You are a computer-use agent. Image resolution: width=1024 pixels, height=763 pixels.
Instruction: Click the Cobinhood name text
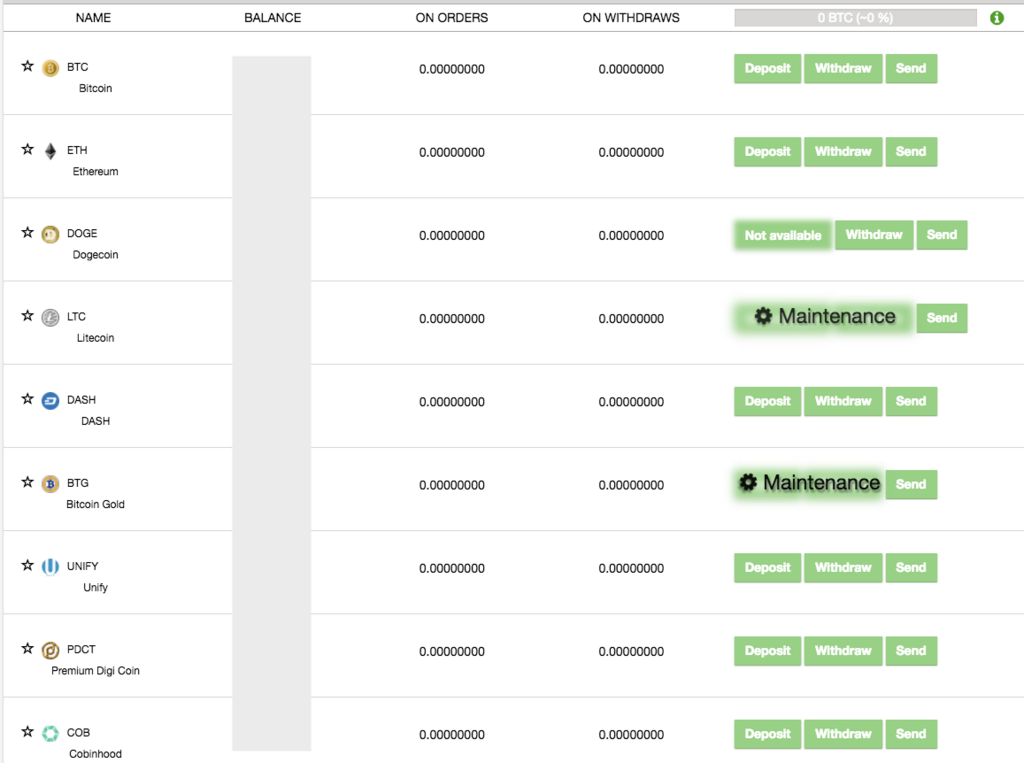95,754
